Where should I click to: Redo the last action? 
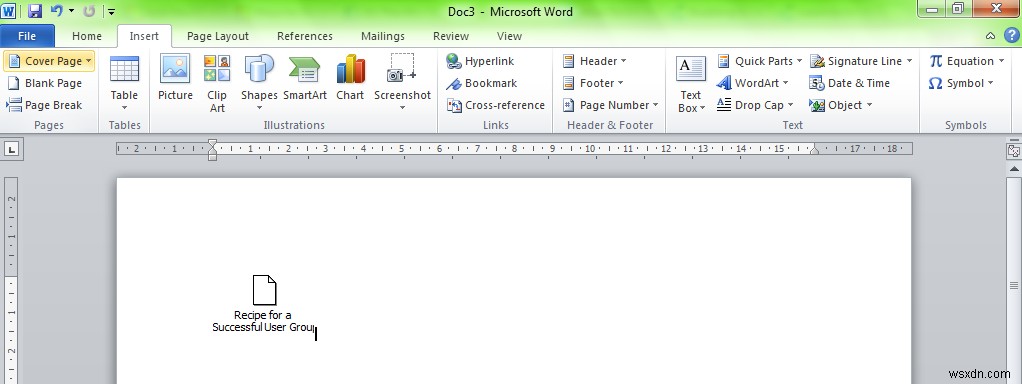point(89,11)
